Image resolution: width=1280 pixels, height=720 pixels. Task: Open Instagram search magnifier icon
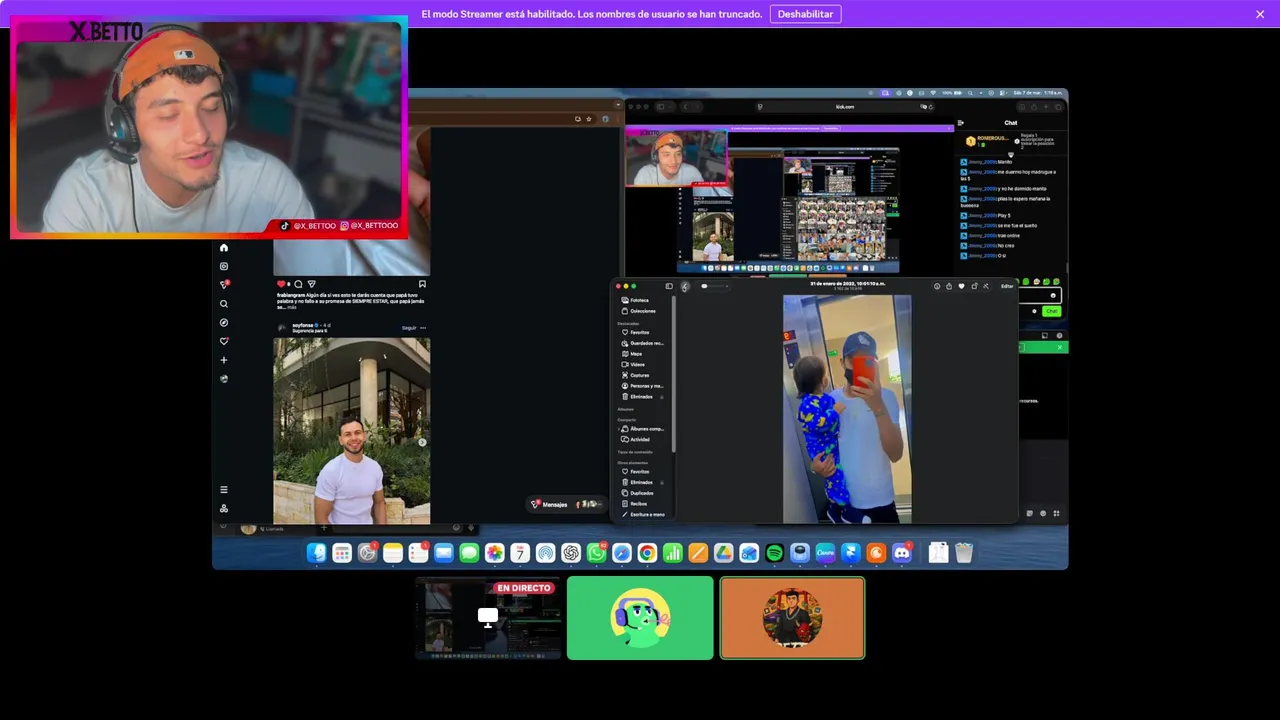(224, 304)
